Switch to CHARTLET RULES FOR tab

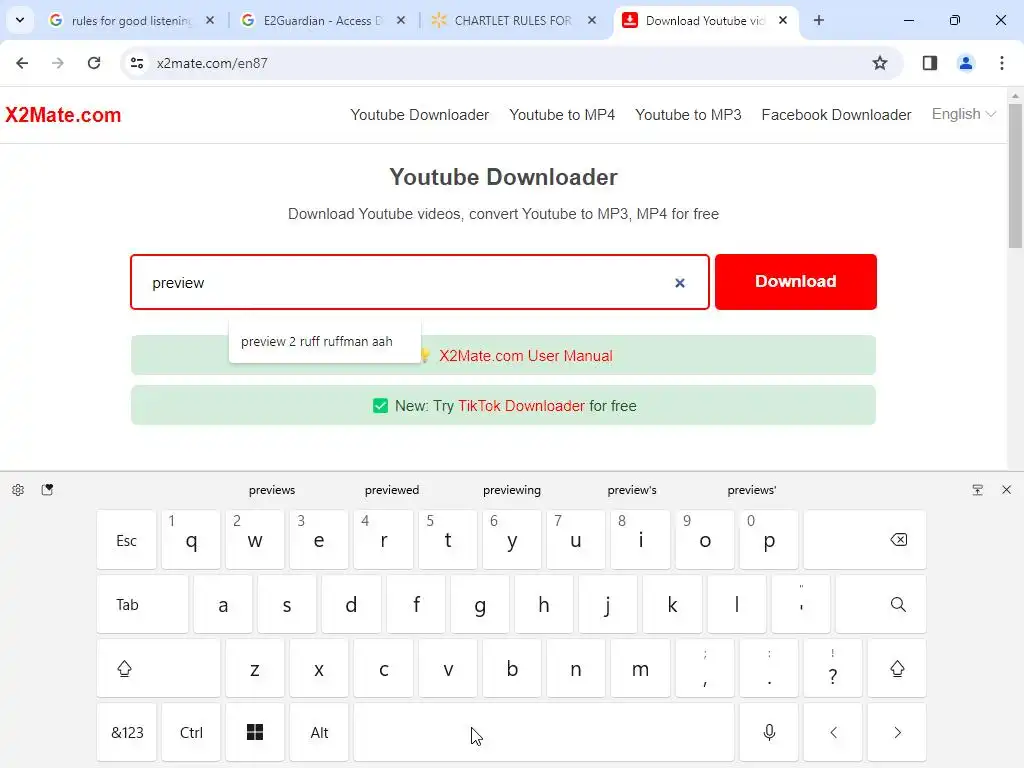tap(513, 20)
